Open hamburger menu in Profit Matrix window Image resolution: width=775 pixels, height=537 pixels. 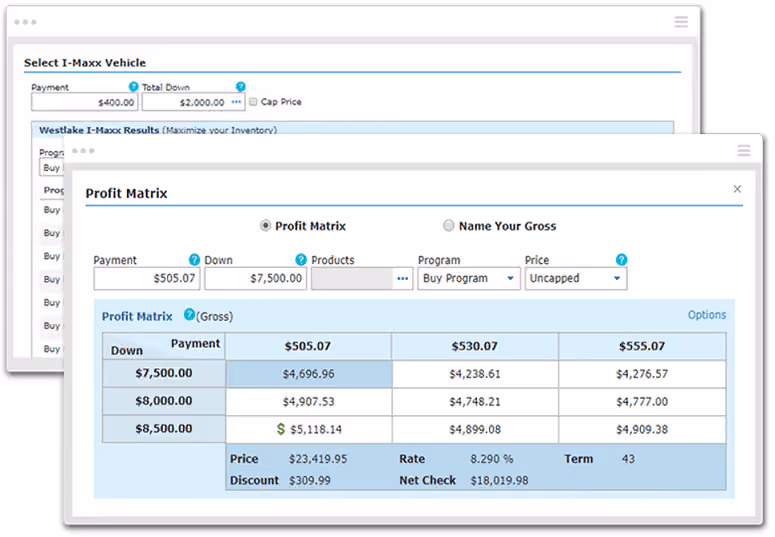click(x=744, y=150)
